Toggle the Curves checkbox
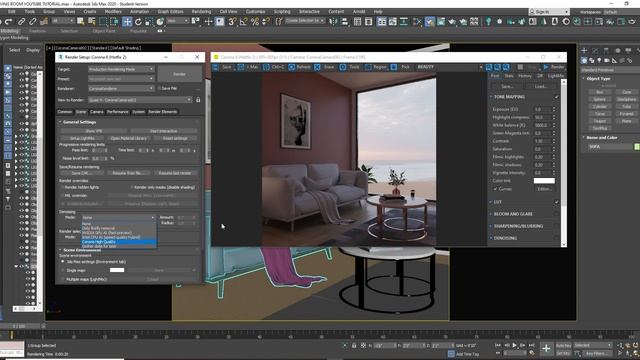640x360 pixels. coord(495,189)
